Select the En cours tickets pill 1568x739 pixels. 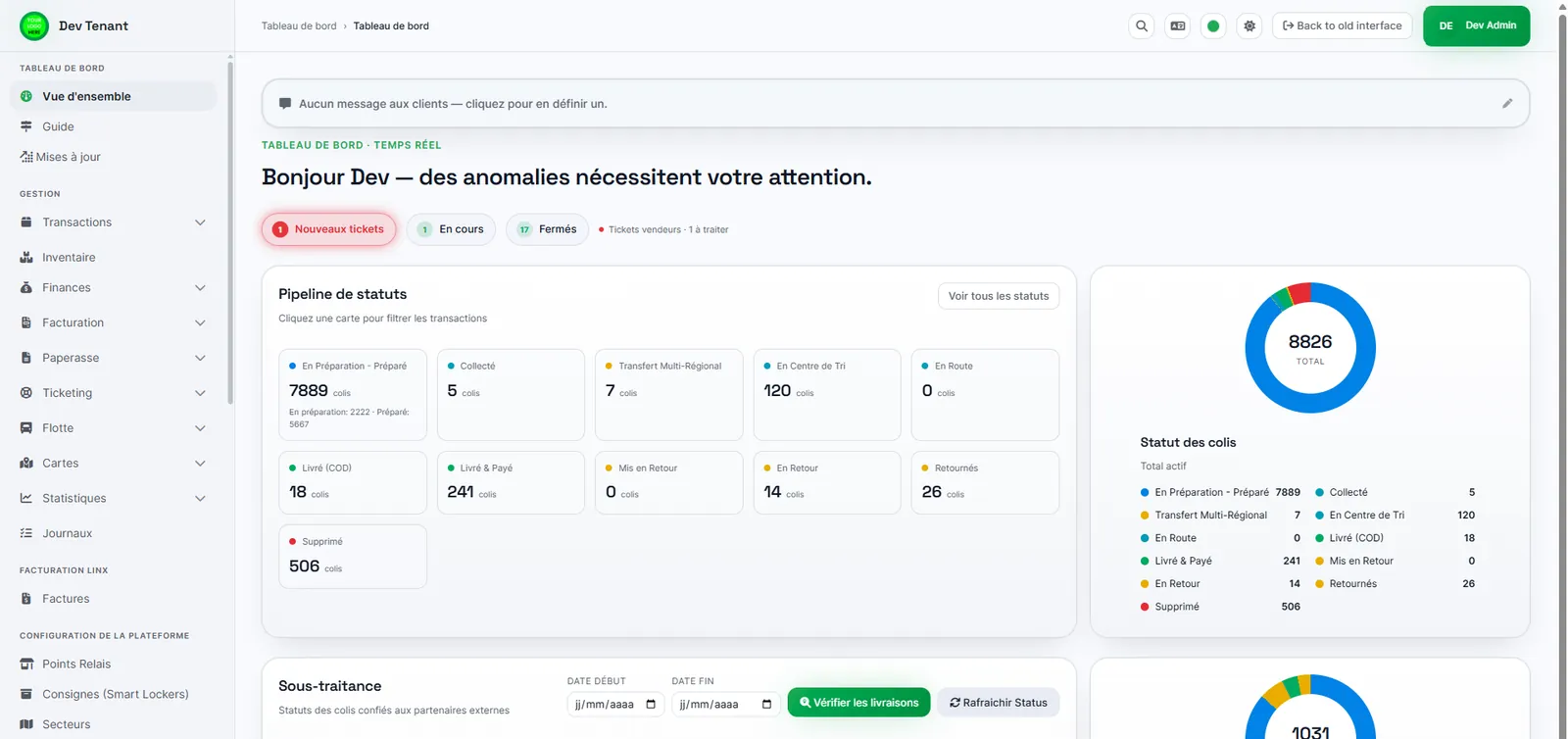pos(451,229)
